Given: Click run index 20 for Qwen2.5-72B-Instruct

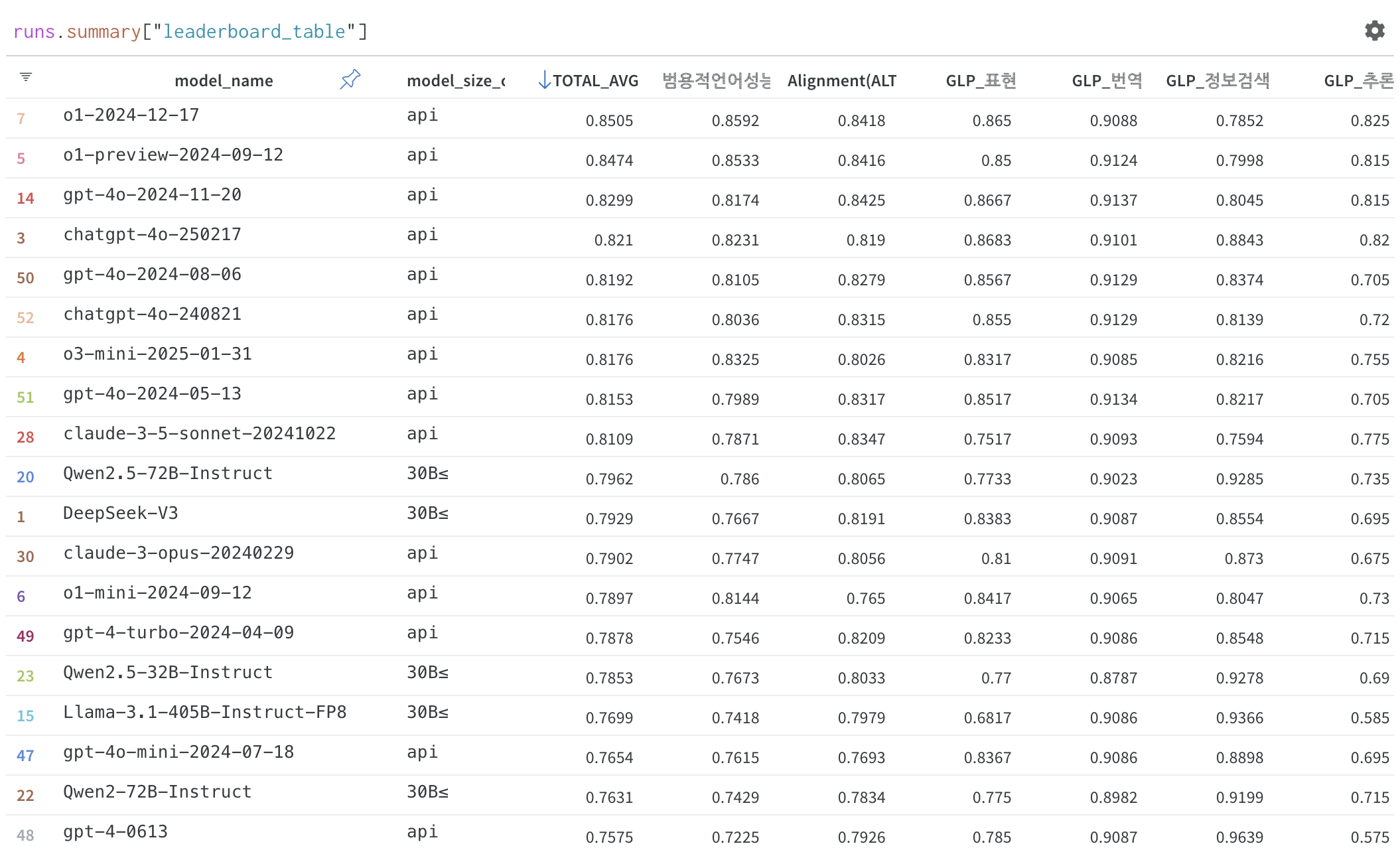Looking at the screenshot, I should pyautogui.click(x=25, y=477).
